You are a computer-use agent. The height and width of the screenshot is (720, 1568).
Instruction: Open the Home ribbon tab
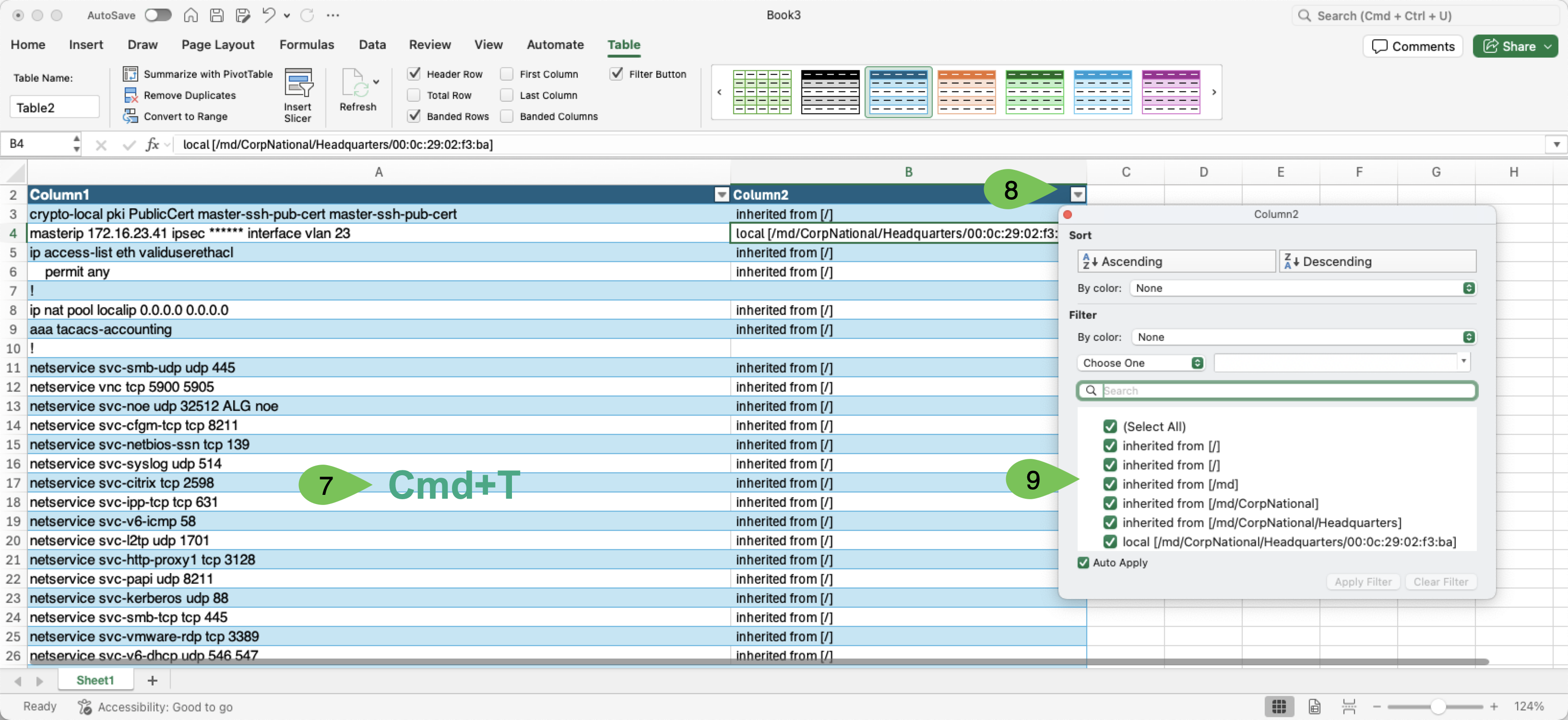point(28,45)
